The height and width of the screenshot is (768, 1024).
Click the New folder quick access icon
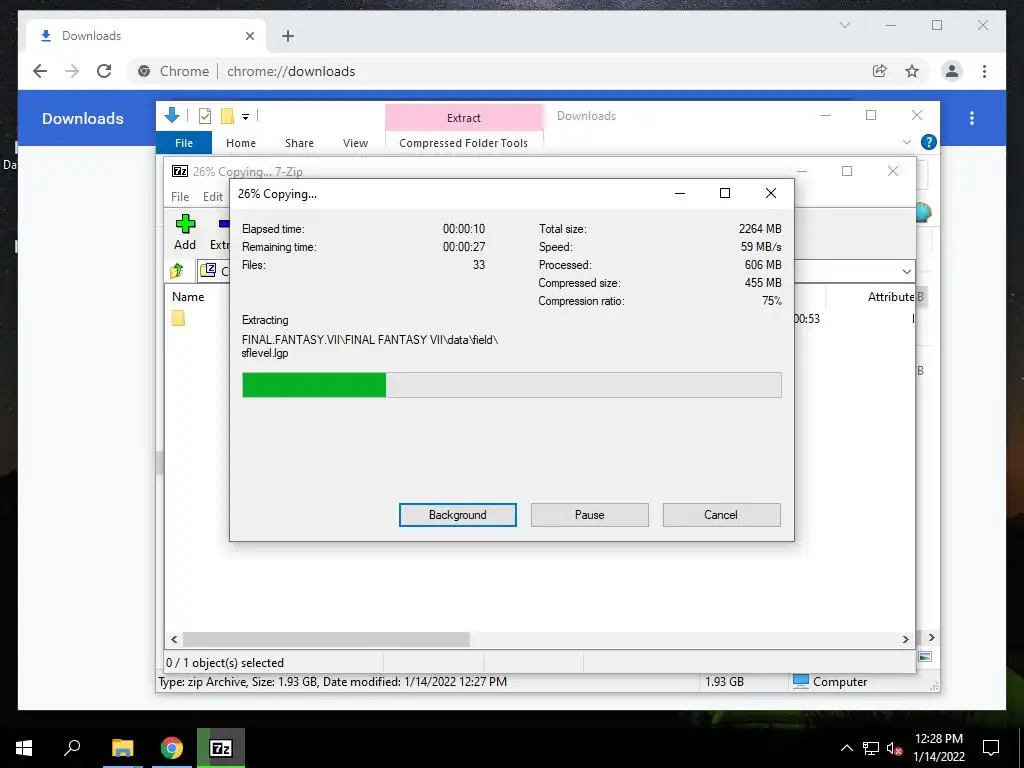(227, 116)
